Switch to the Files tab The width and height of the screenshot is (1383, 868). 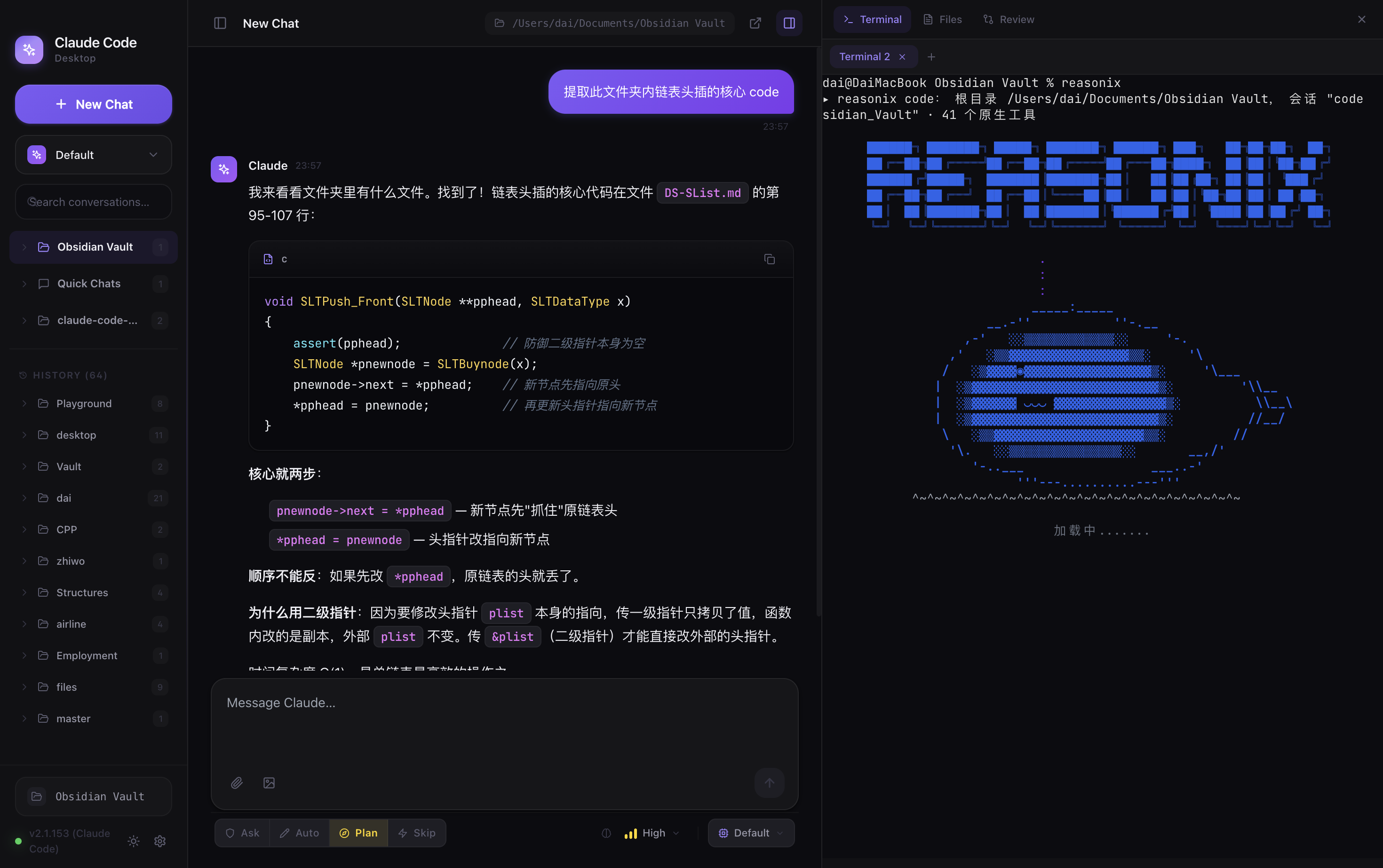[x=943, y=20]
